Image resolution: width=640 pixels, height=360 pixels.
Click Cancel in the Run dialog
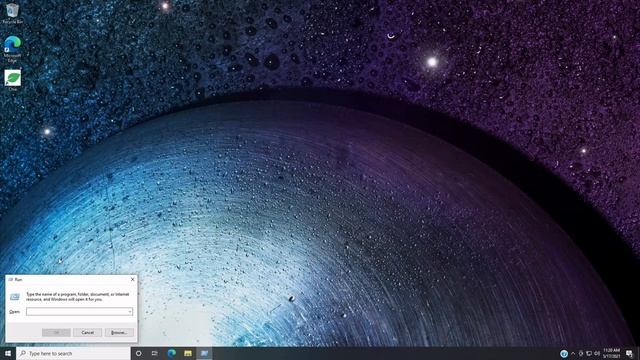87,333
